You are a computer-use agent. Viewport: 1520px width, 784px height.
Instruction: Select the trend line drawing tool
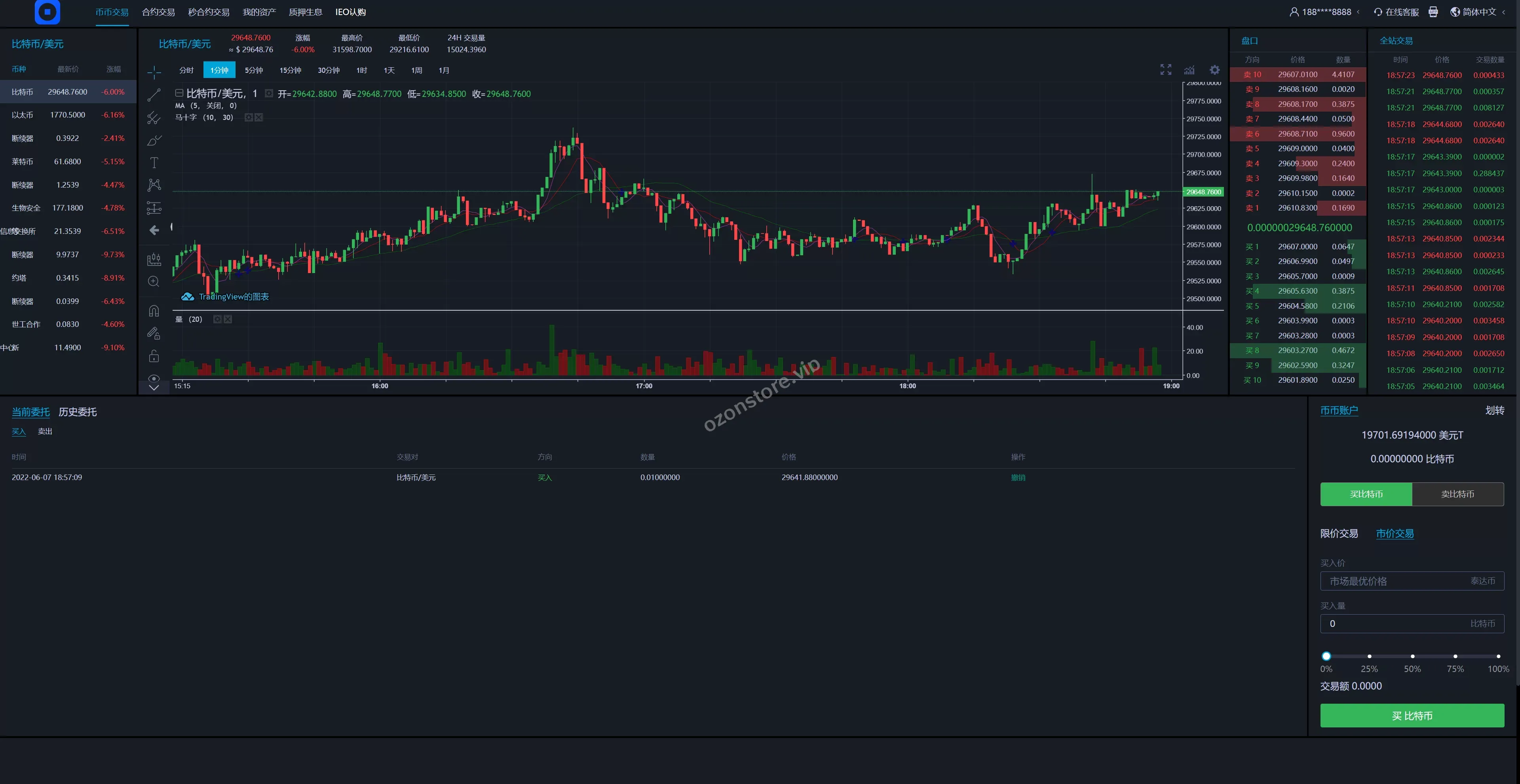pyautogui.click(x=154, y=95)
